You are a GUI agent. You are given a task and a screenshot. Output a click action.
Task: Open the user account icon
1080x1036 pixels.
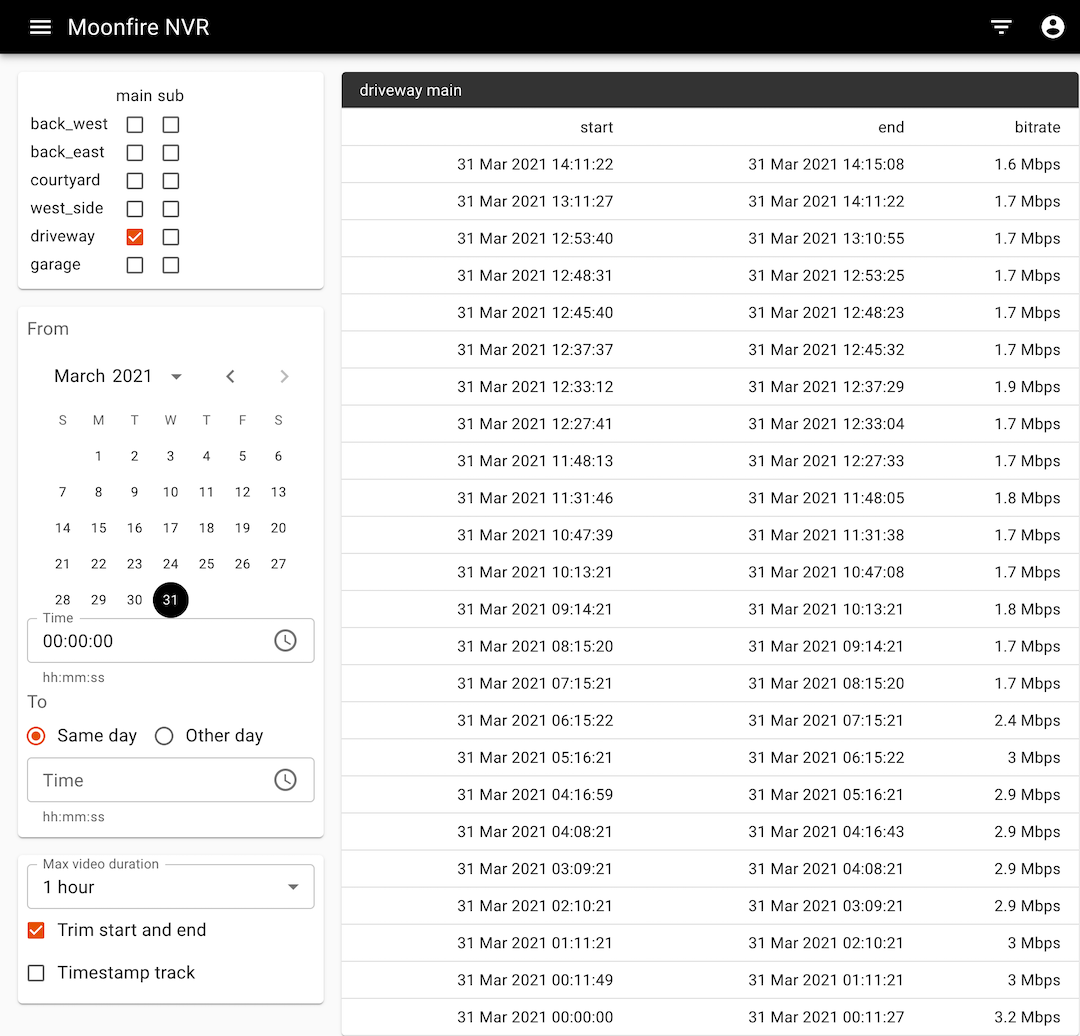pyautogui.click(x=1053, y=27)
